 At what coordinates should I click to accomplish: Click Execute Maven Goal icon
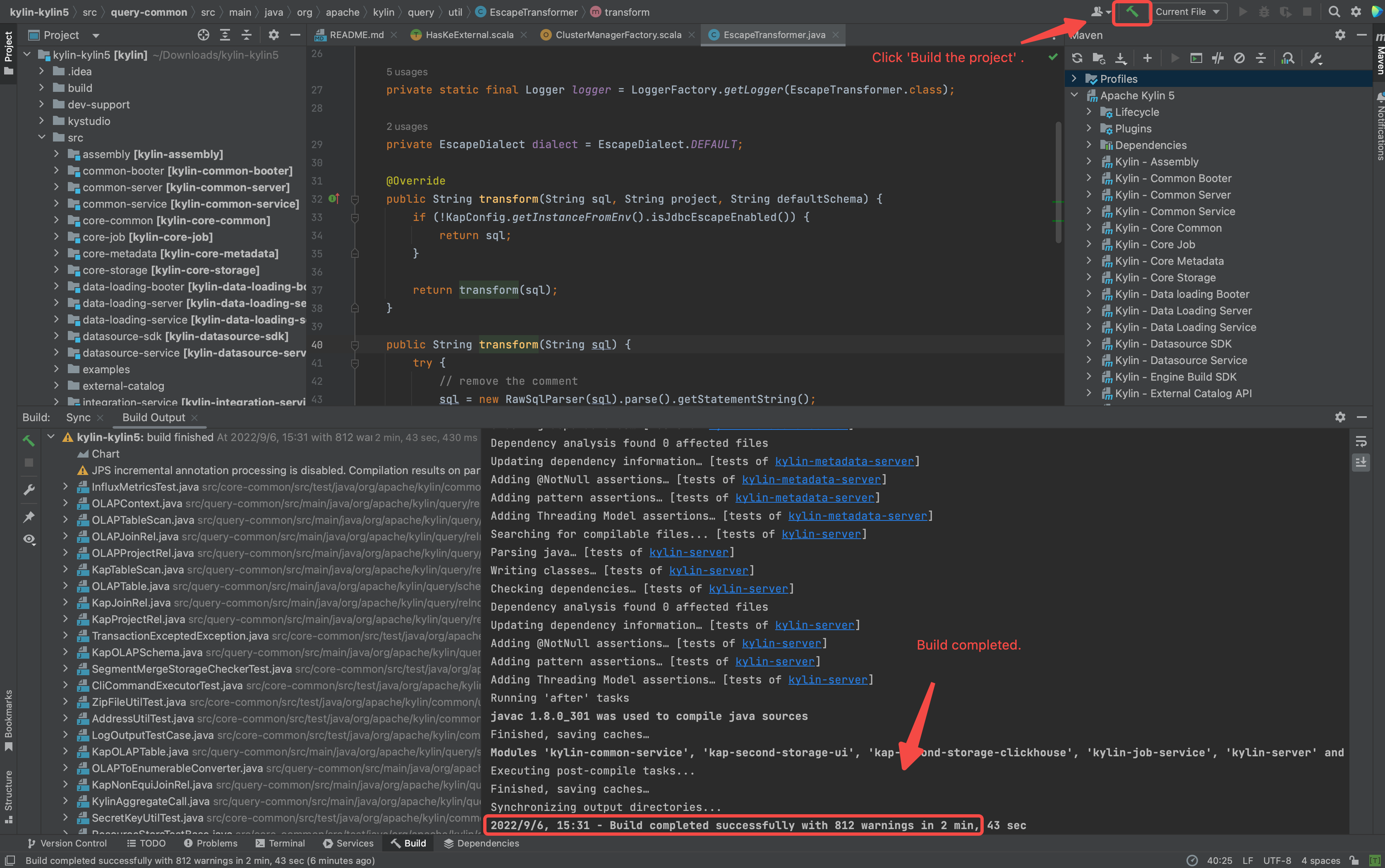tap(1196, 58)
